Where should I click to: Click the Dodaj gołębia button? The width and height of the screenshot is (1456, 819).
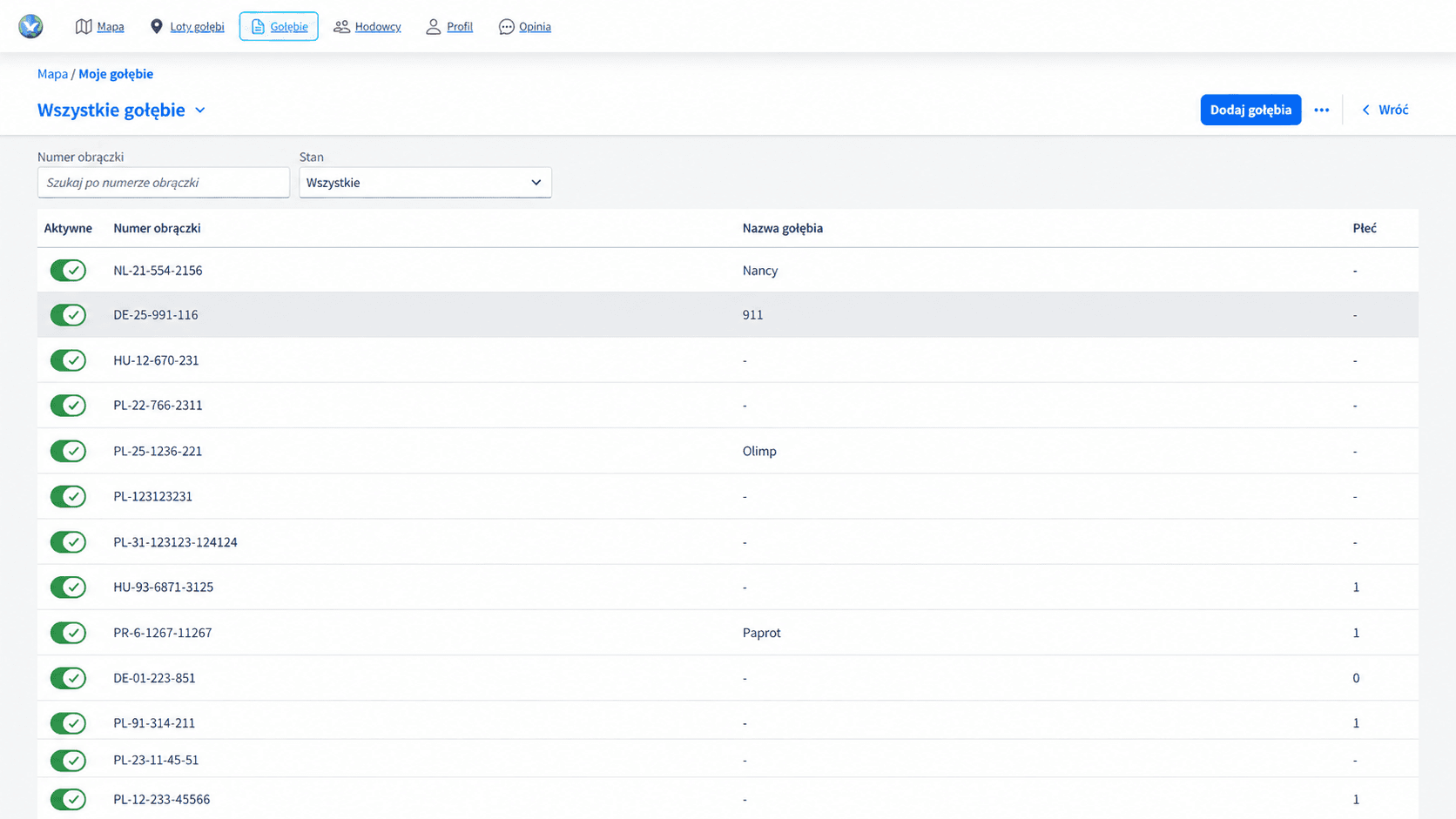[x=1250, y=110]
